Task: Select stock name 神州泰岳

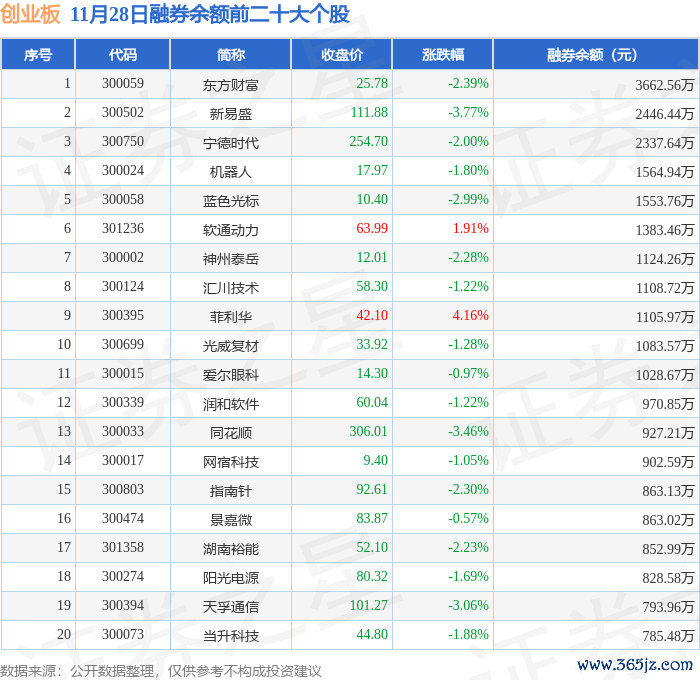Action: point(231,259)
